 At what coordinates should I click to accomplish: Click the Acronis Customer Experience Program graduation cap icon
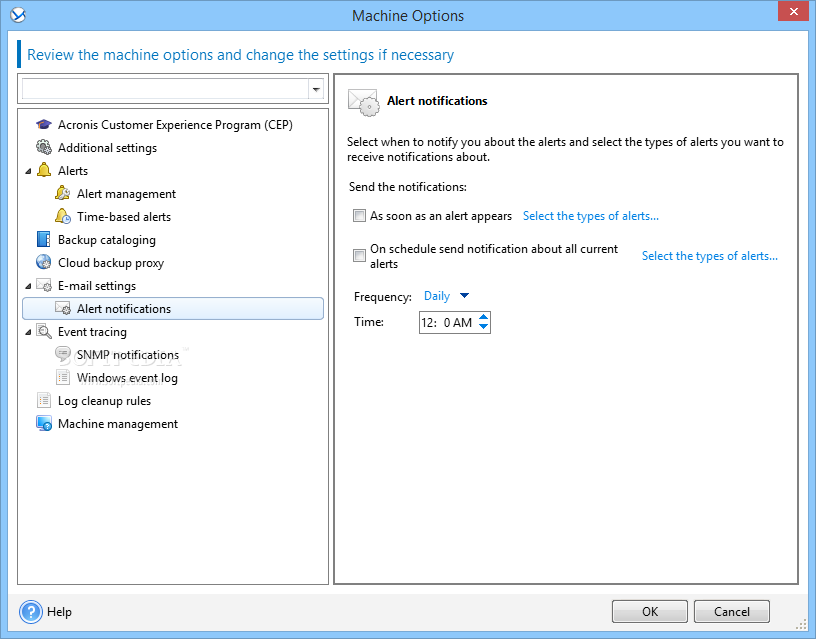[44, 125]
